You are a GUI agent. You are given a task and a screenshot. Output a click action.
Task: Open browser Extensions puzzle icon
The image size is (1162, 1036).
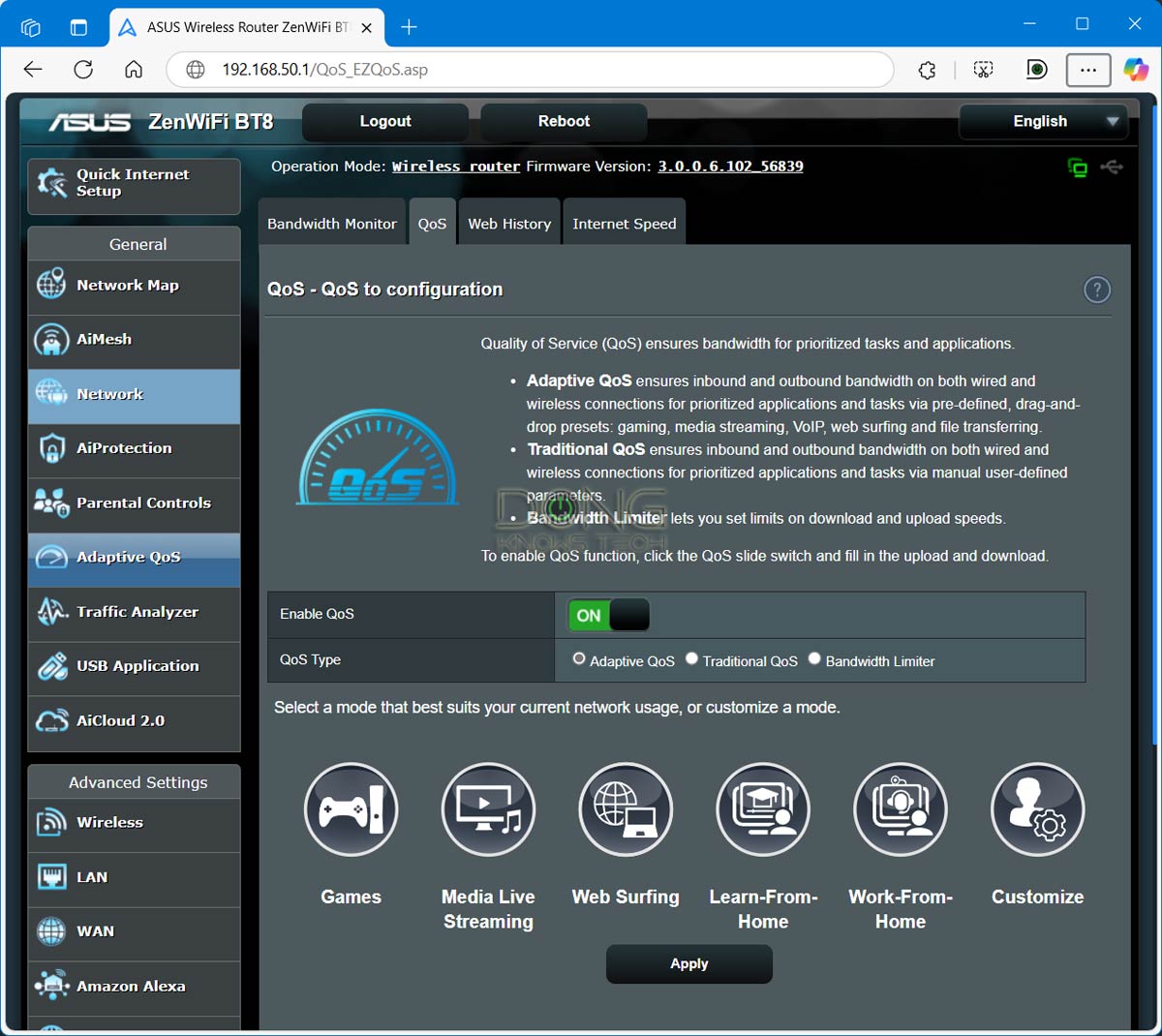[927, 70]
